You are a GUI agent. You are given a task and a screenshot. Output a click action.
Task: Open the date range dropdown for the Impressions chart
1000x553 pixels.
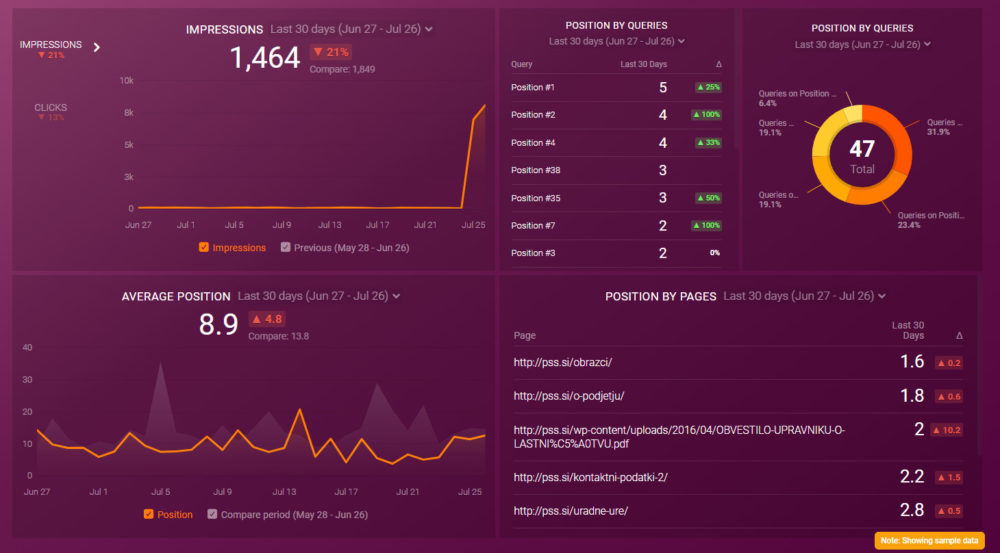tap(429, 30)
